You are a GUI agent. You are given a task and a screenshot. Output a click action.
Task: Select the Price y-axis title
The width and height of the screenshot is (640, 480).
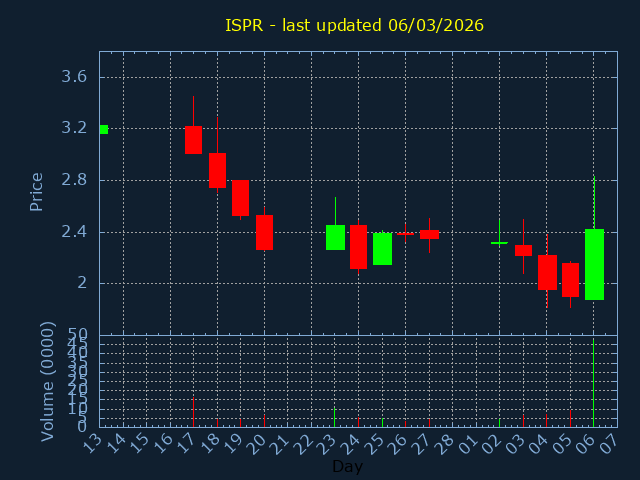pyautogui.click(x=37, y=191)
